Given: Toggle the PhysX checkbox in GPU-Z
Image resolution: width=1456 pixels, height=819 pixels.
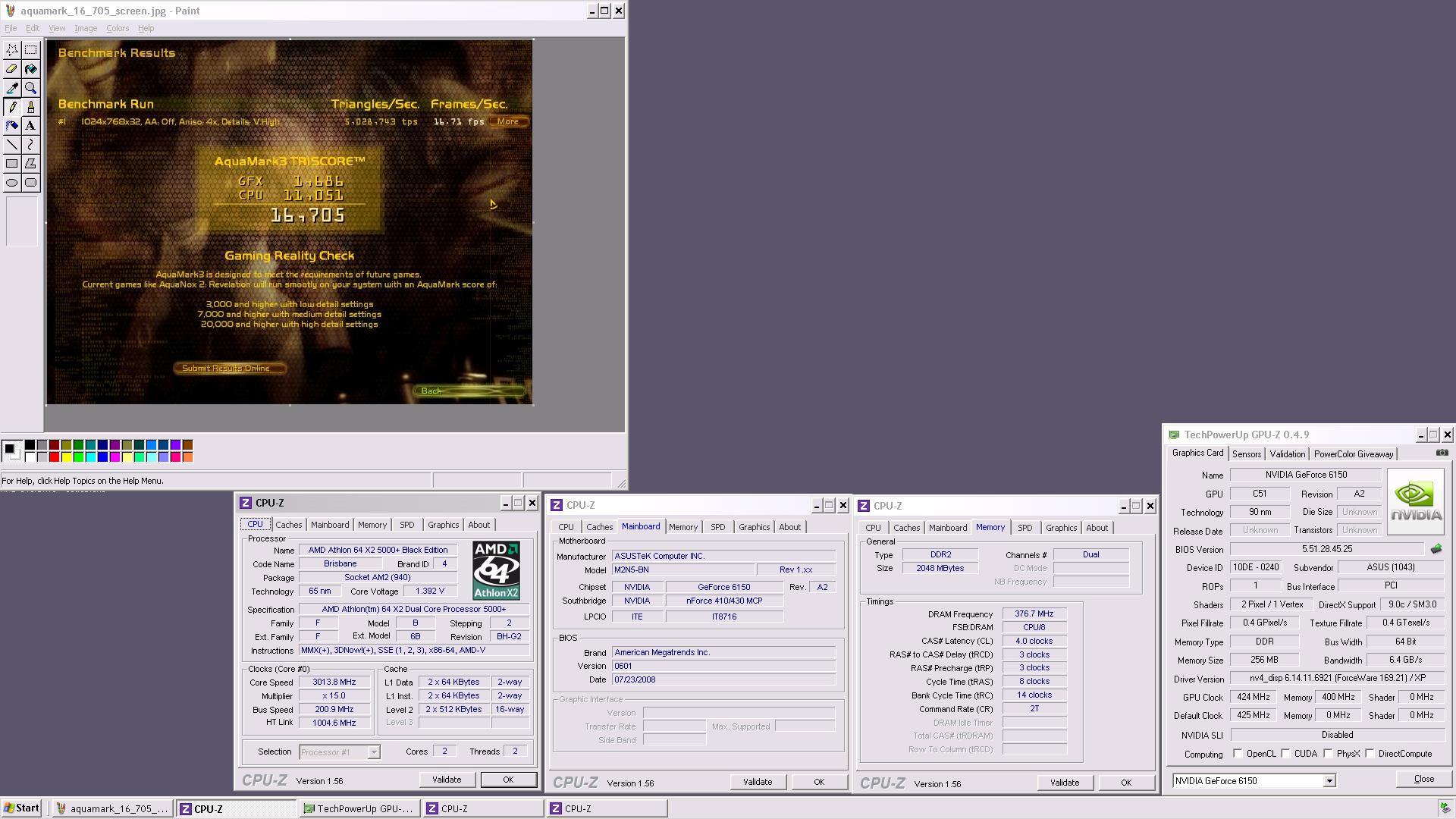Looking at the screenshot, I should 1328,754.
